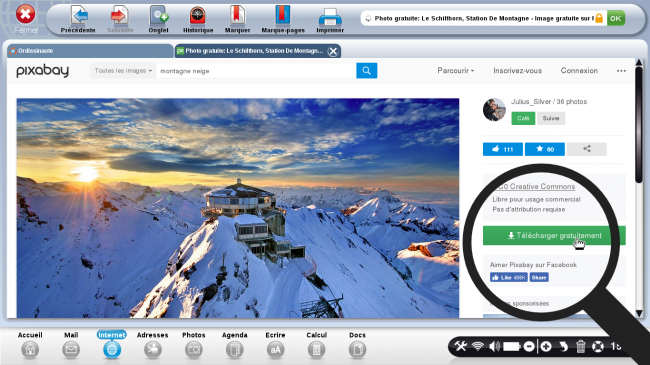Image resolution: width=650 pixels, height=365 pixels.
Task: Open the Connexion link
Action: click(x=579, y=71)
